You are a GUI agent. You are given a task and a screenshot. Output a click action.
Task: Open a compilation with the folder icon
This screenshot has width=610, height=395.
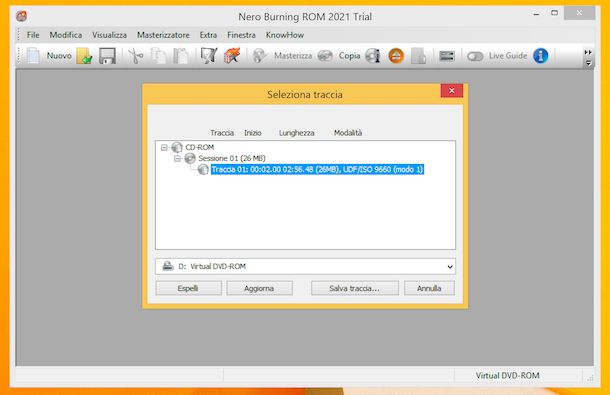click(x=84, y=56)
